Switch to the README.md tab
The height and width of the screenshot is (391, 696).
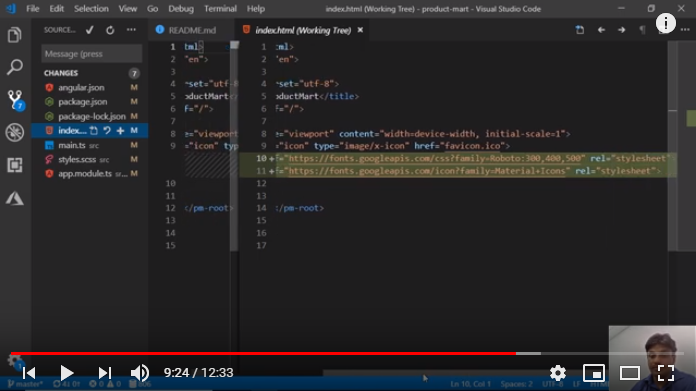pyautogui.click(x=186, y=30)
